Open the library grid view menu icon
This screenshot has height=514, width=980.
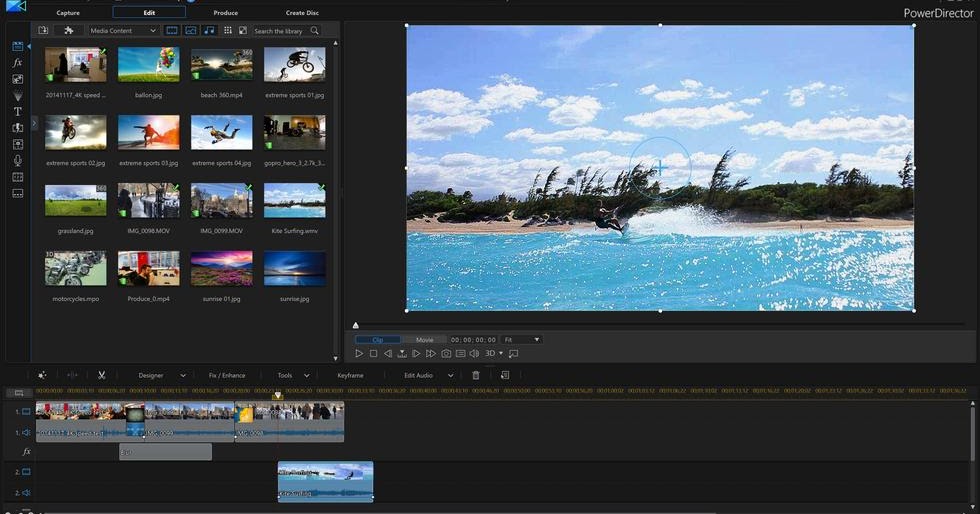(x=228, y=30)
